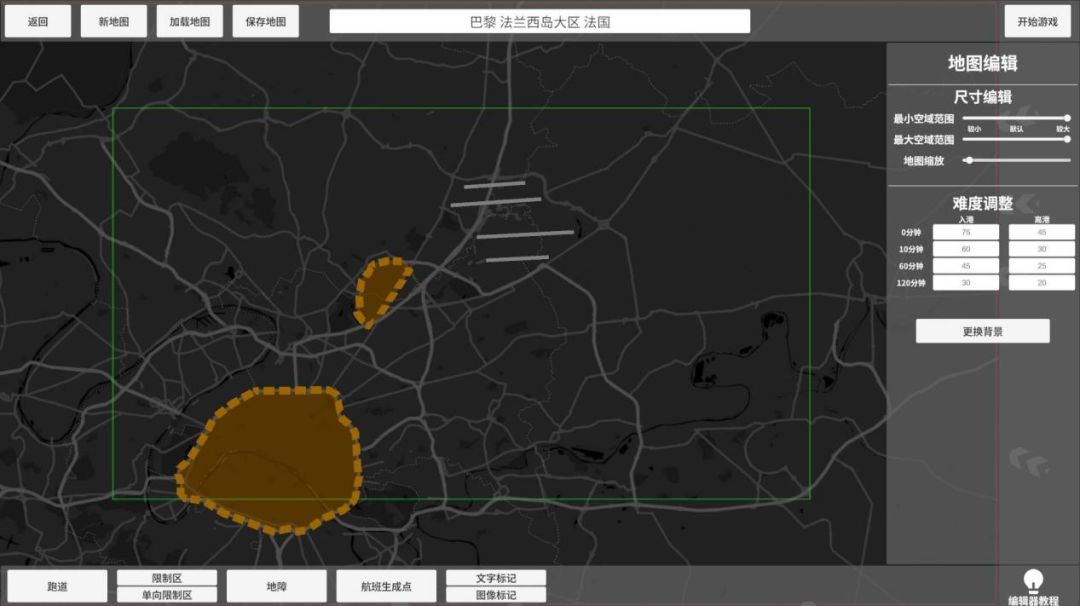
Task: Create a new map with 新地图
Action: point(113,21)
